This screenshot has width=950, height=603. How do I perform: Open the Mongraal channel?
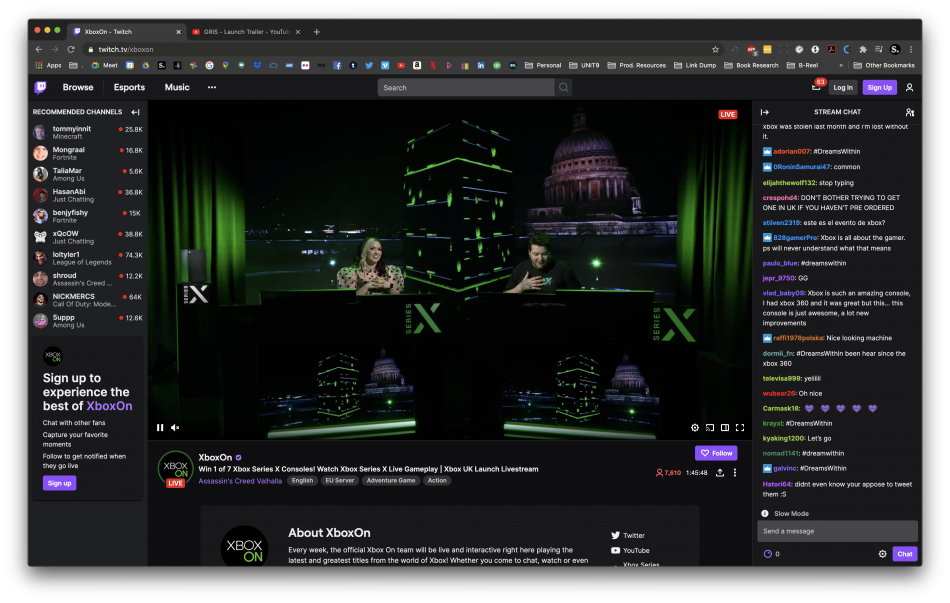pos(88,153)
